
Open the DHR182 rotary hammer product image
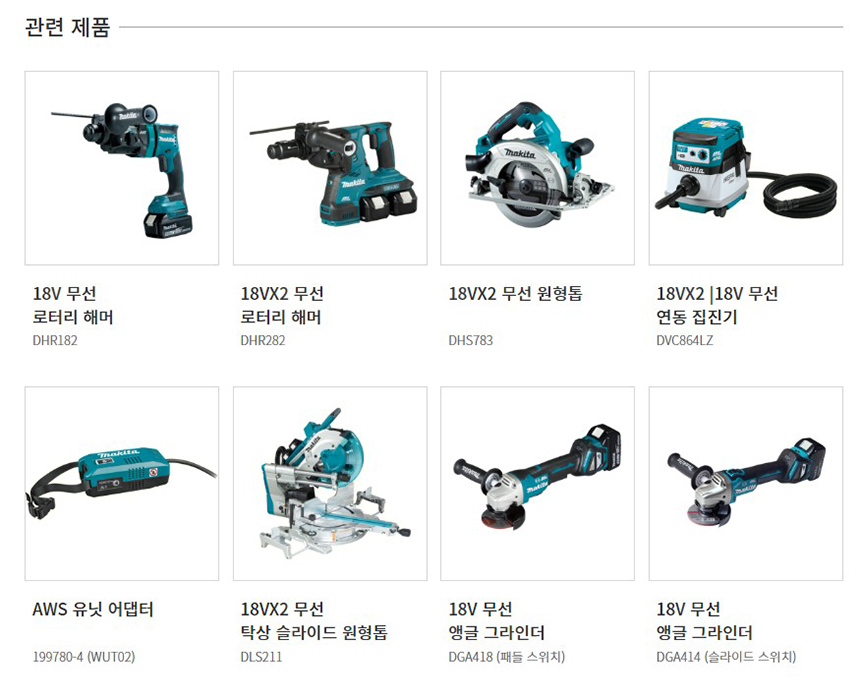point(122,168)
